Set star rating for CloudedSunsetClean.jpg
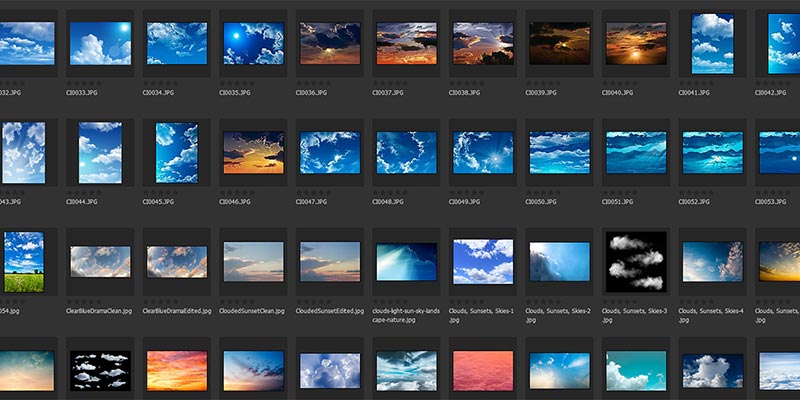The height and width of the screenshot is (400, 800). pos(237,302)
